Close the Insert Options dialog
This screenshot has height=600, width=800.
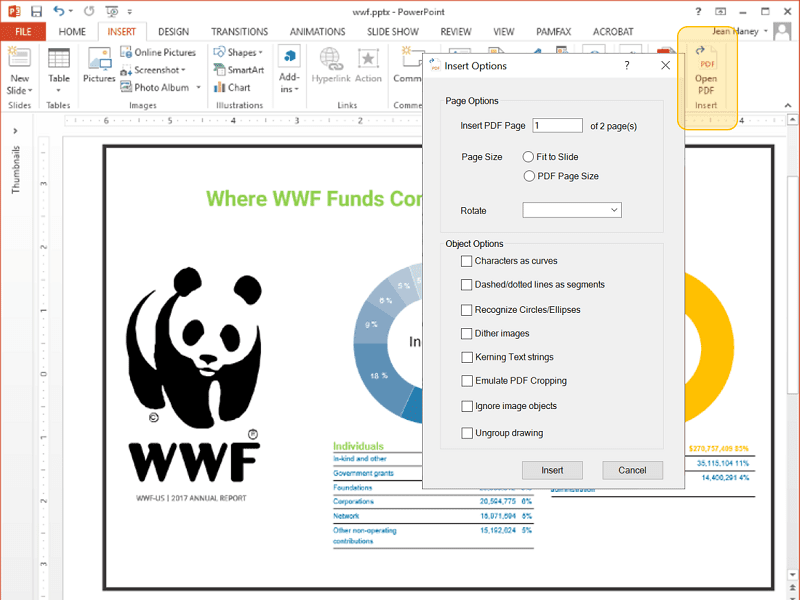pyautogui.click(x=665, y=65)
